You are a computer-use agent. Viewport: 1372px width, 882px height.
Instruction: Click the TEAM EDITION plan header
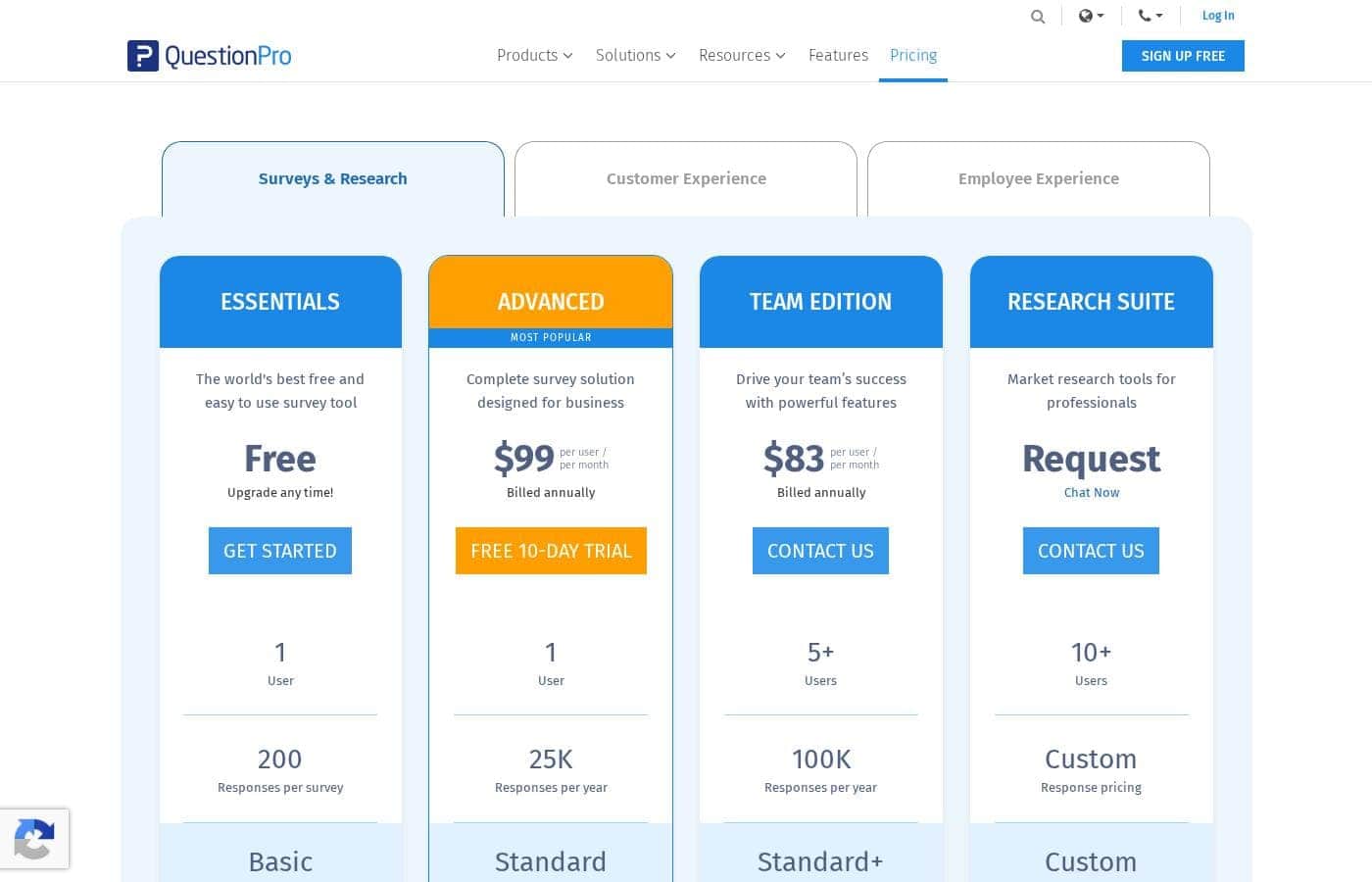click(x=821, y=302)
